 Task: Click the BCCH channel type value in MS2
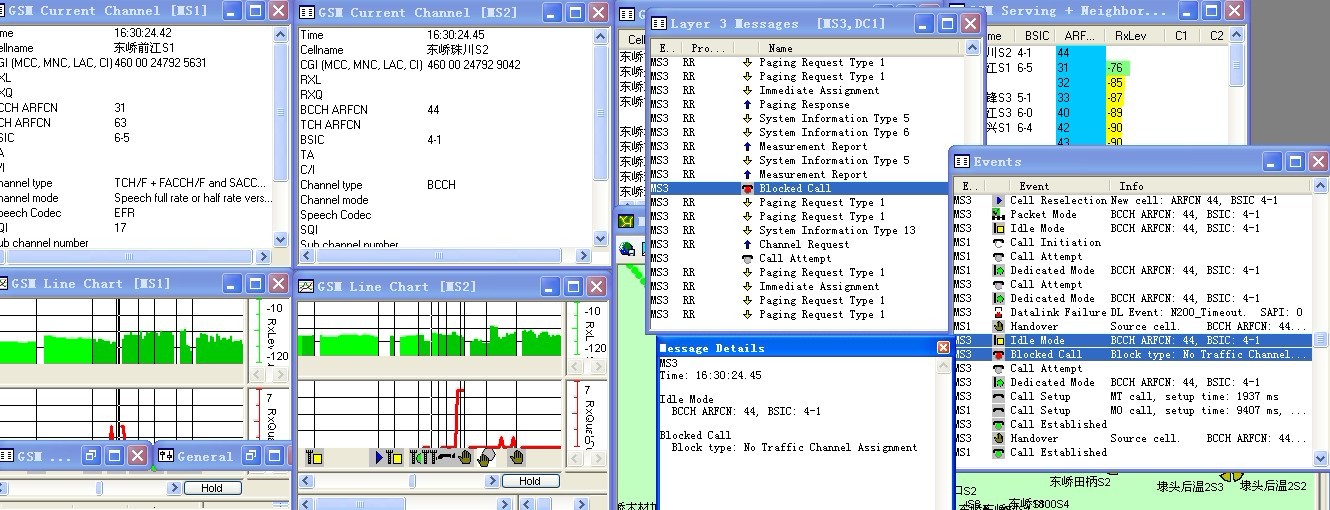click(x=442, y=185)
